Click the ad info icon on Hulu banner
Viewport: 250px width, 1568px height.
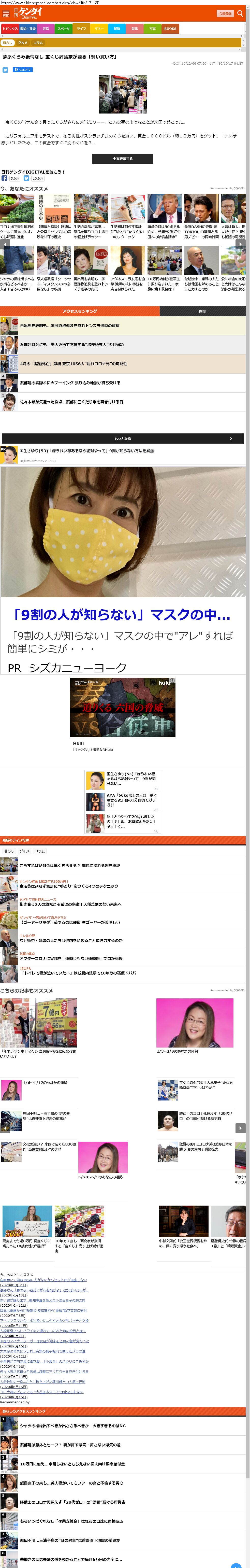[172, 681]
